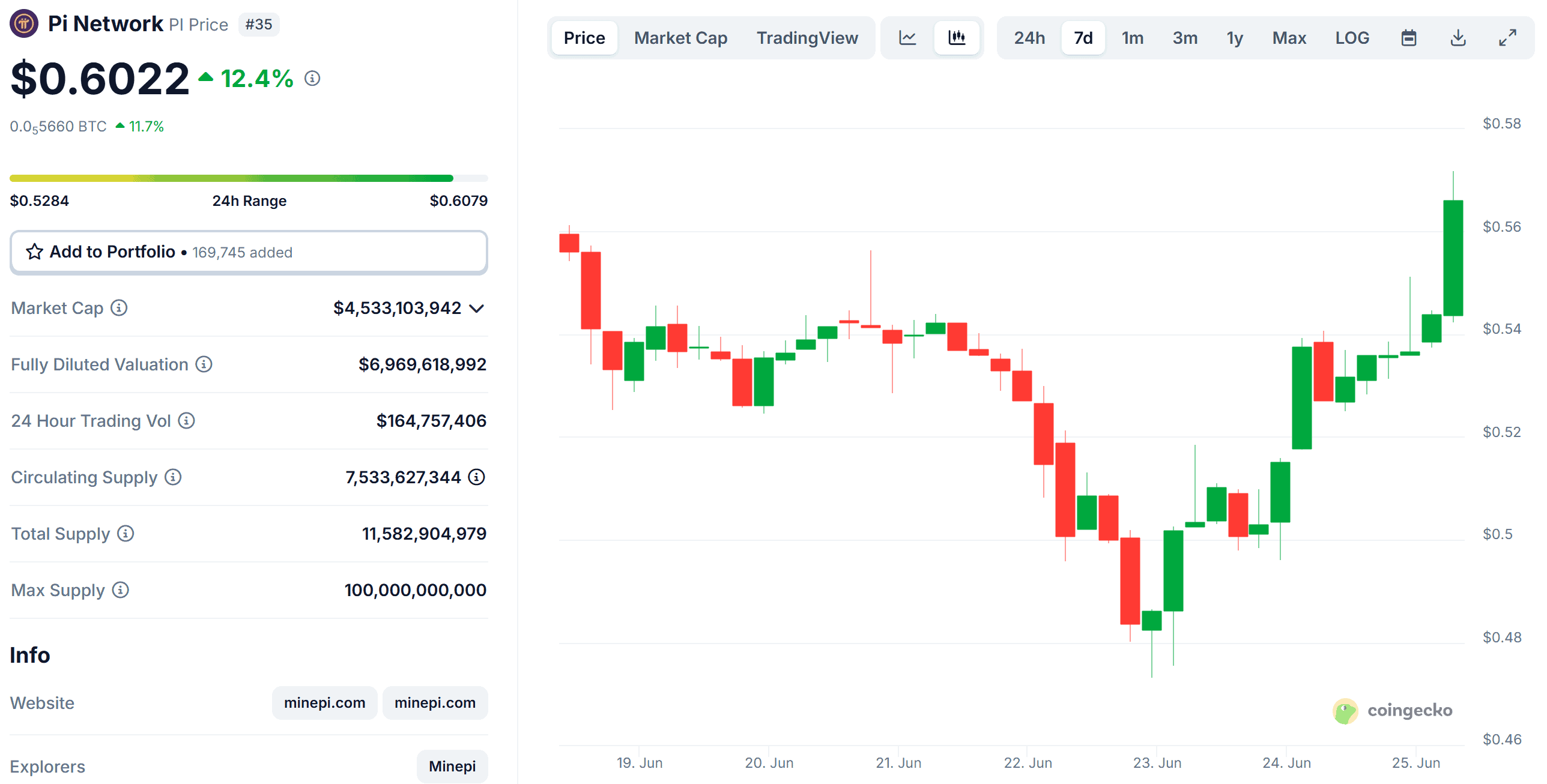1547x784 pixels.
Task: Click the Pi Network coin logo
Action: (24, 24)
